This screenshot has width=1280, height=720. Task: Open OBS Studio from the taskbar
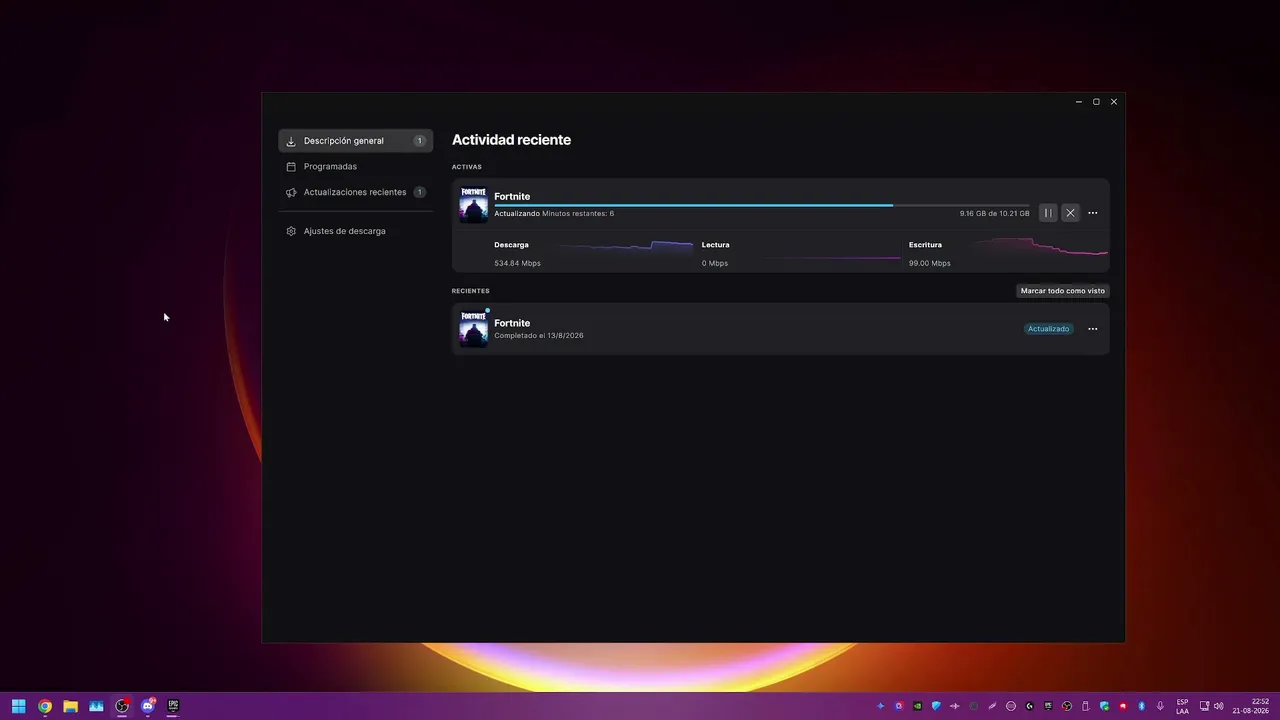[x=122, y=706]
